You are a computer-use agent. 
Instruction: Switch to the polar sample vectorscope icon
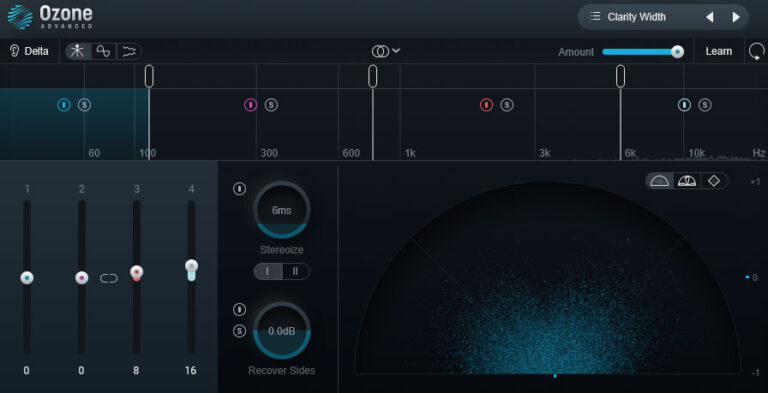point(660,181)
